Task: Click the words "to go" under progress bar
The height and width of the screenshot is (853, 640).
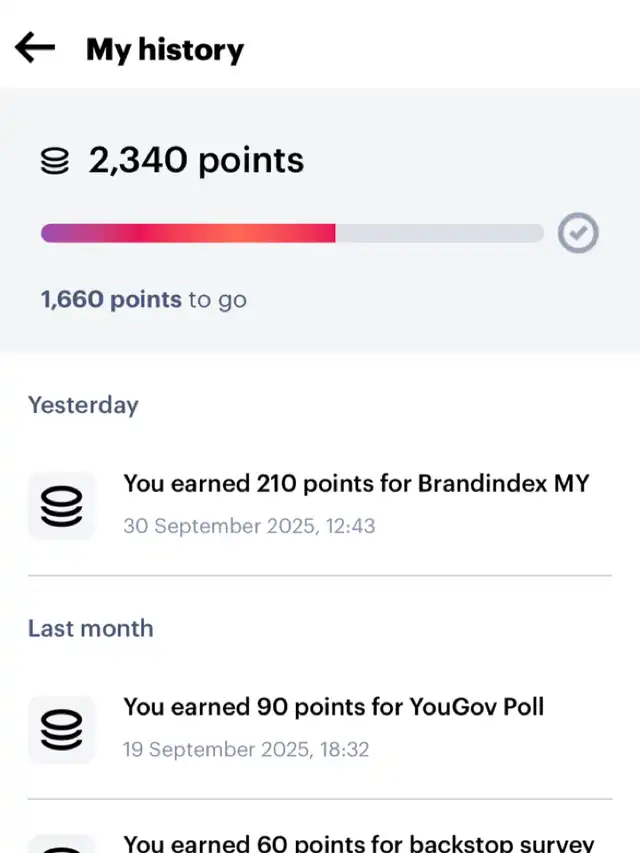Action: pos(217,299)
